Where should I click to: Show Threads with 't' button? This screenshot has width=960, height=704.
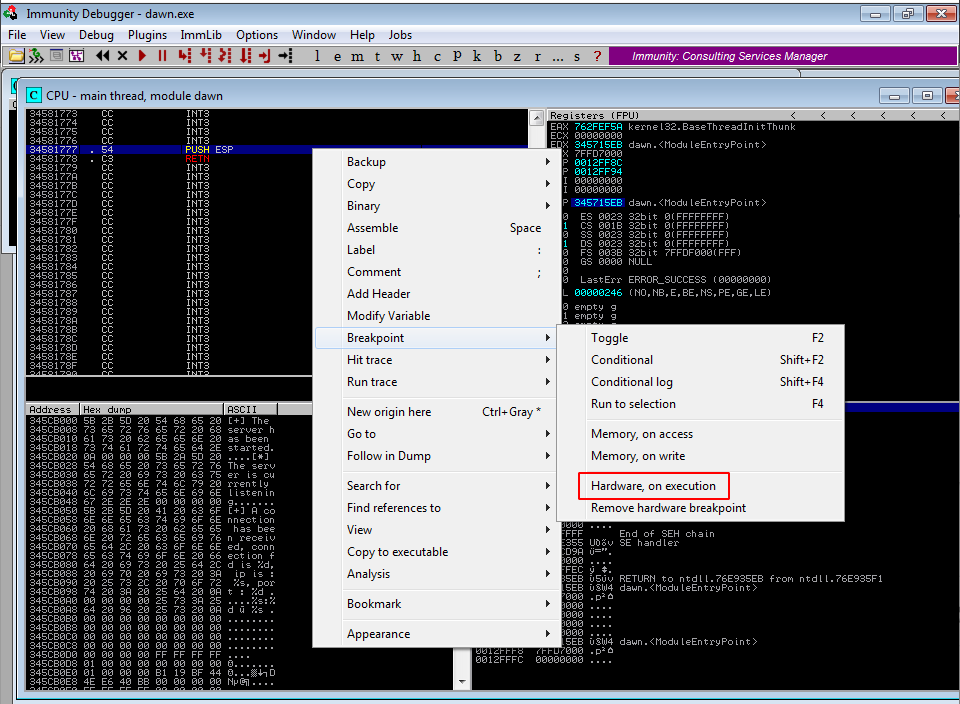378,56
